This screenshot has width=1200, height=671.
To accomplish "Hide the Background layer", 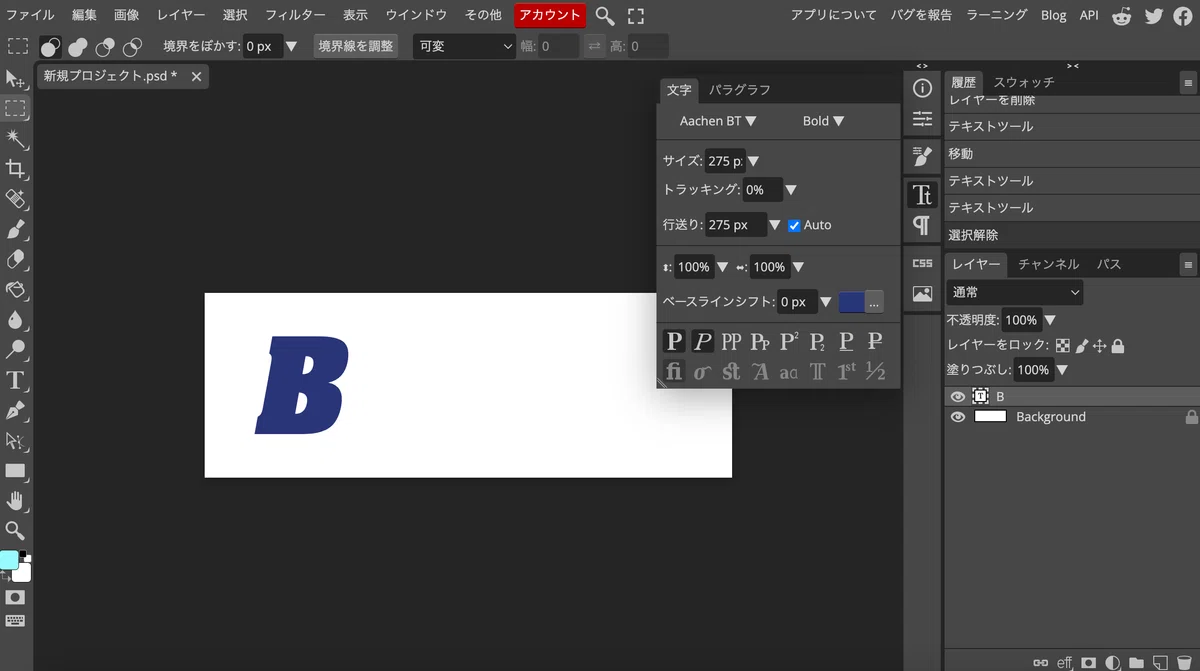I will [958, 417].
